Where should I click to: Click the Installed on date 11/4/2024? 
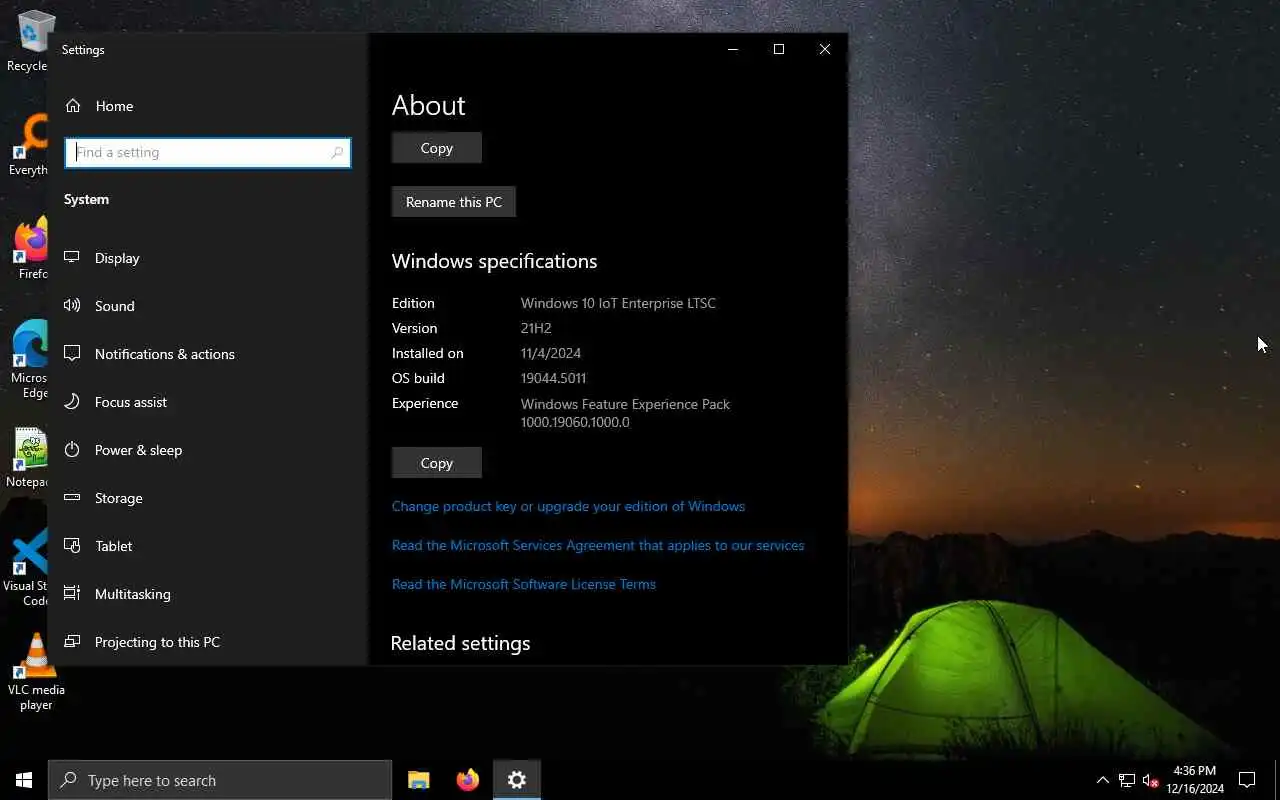(x=551, y=353)
